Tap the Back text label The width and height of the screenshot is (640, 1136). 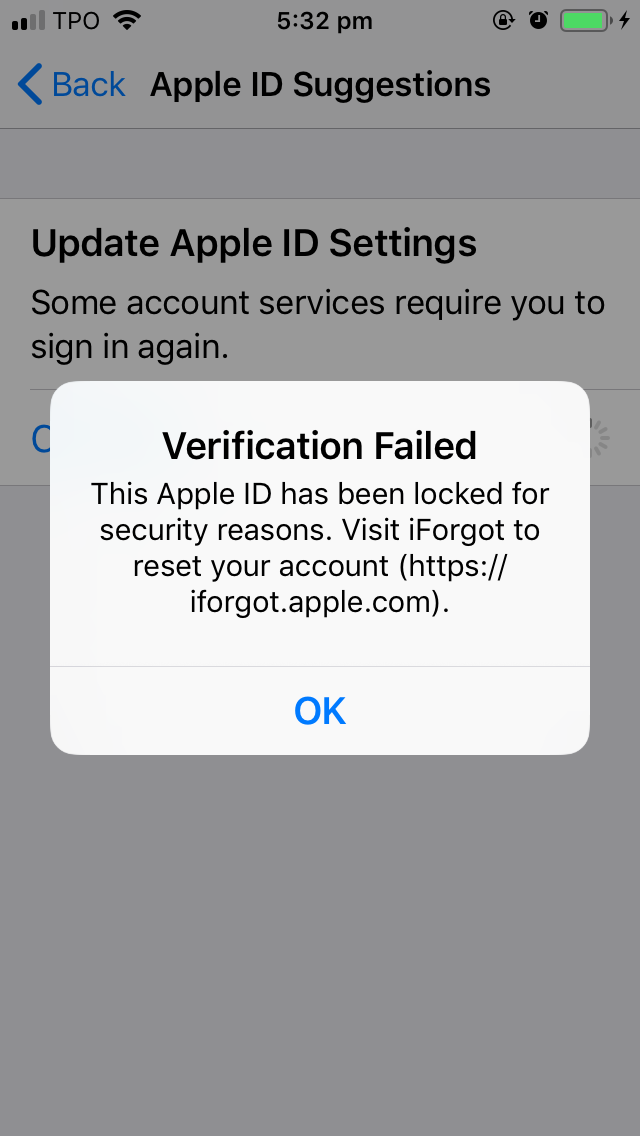[88, 85]
